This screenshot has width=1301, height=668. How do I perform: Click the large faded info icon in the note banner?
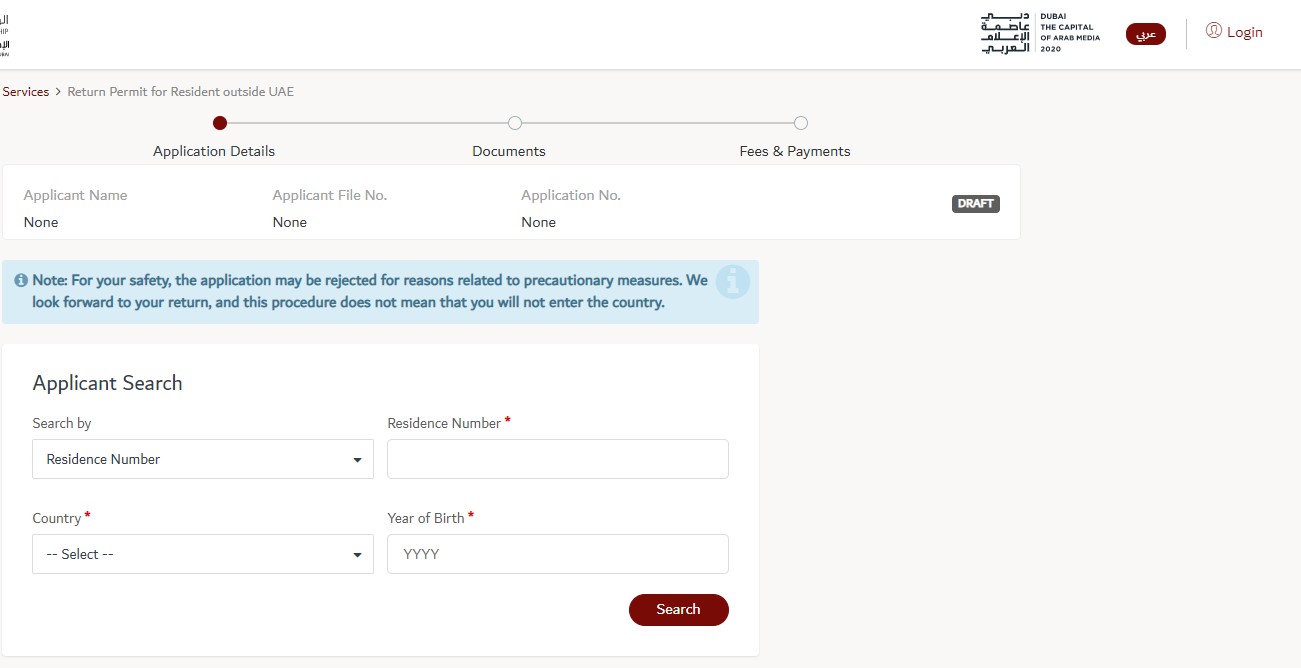[732, 282]
